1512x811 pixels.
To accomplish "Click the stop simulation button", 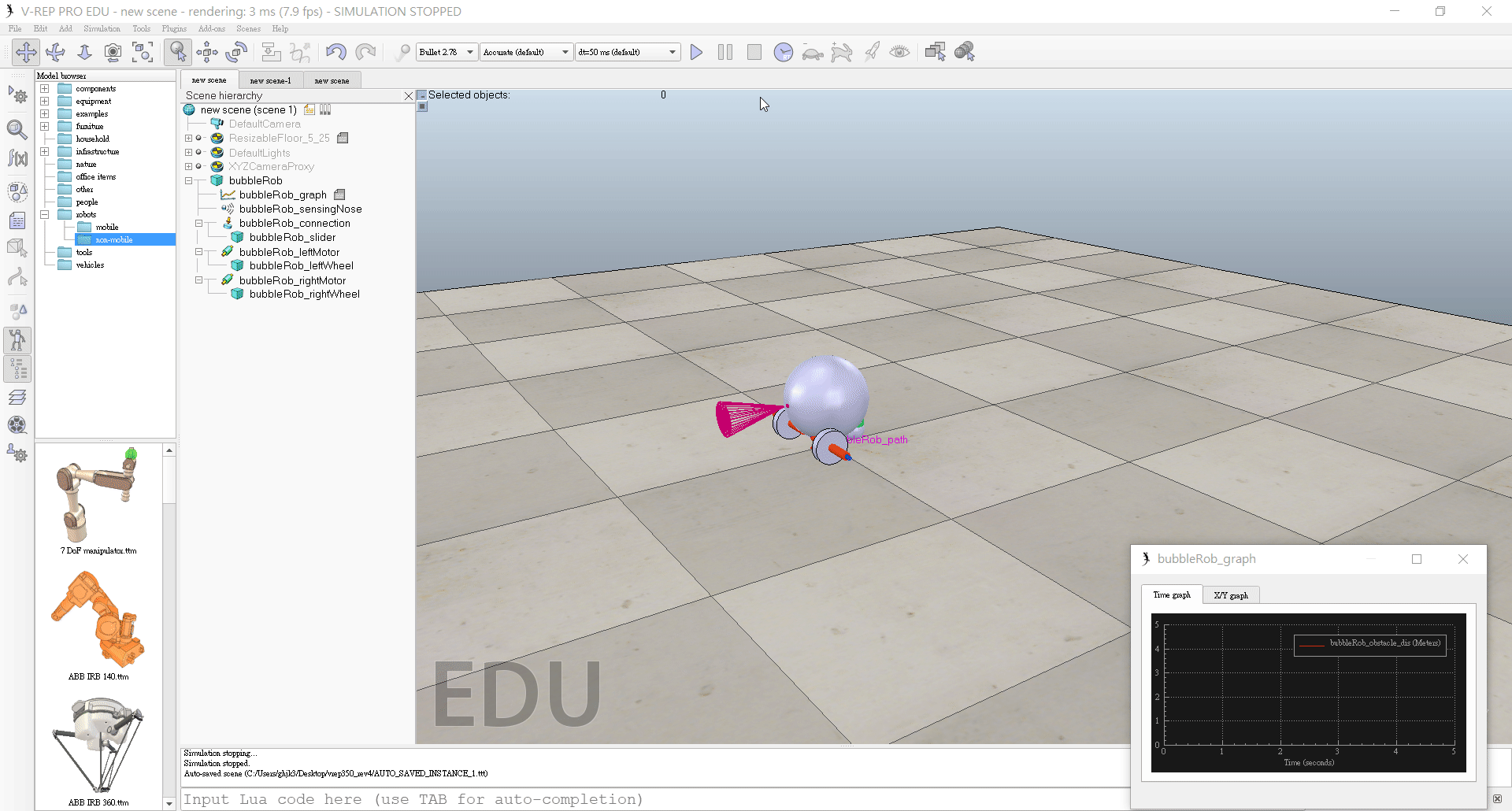I will coord(754,53).
